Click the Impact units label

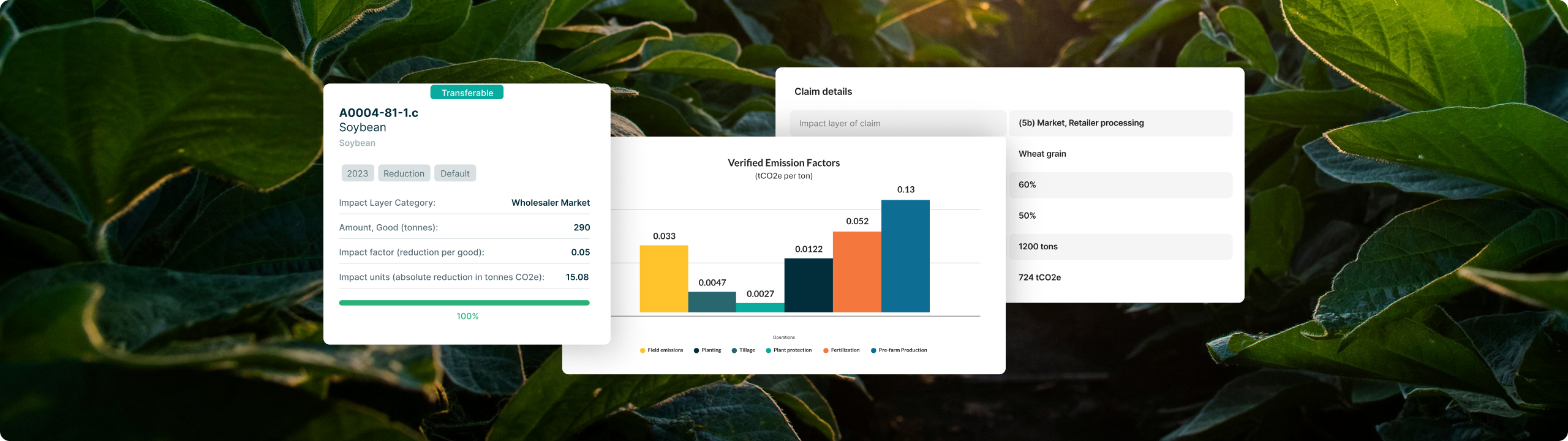pos(442,277)
